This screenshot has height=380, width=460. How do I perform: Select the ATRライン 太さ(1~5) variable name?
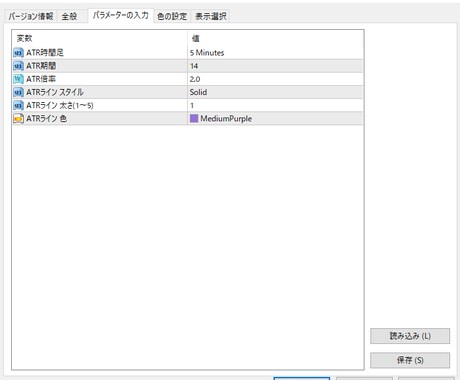pyautogui.click(x=60, y=105)
